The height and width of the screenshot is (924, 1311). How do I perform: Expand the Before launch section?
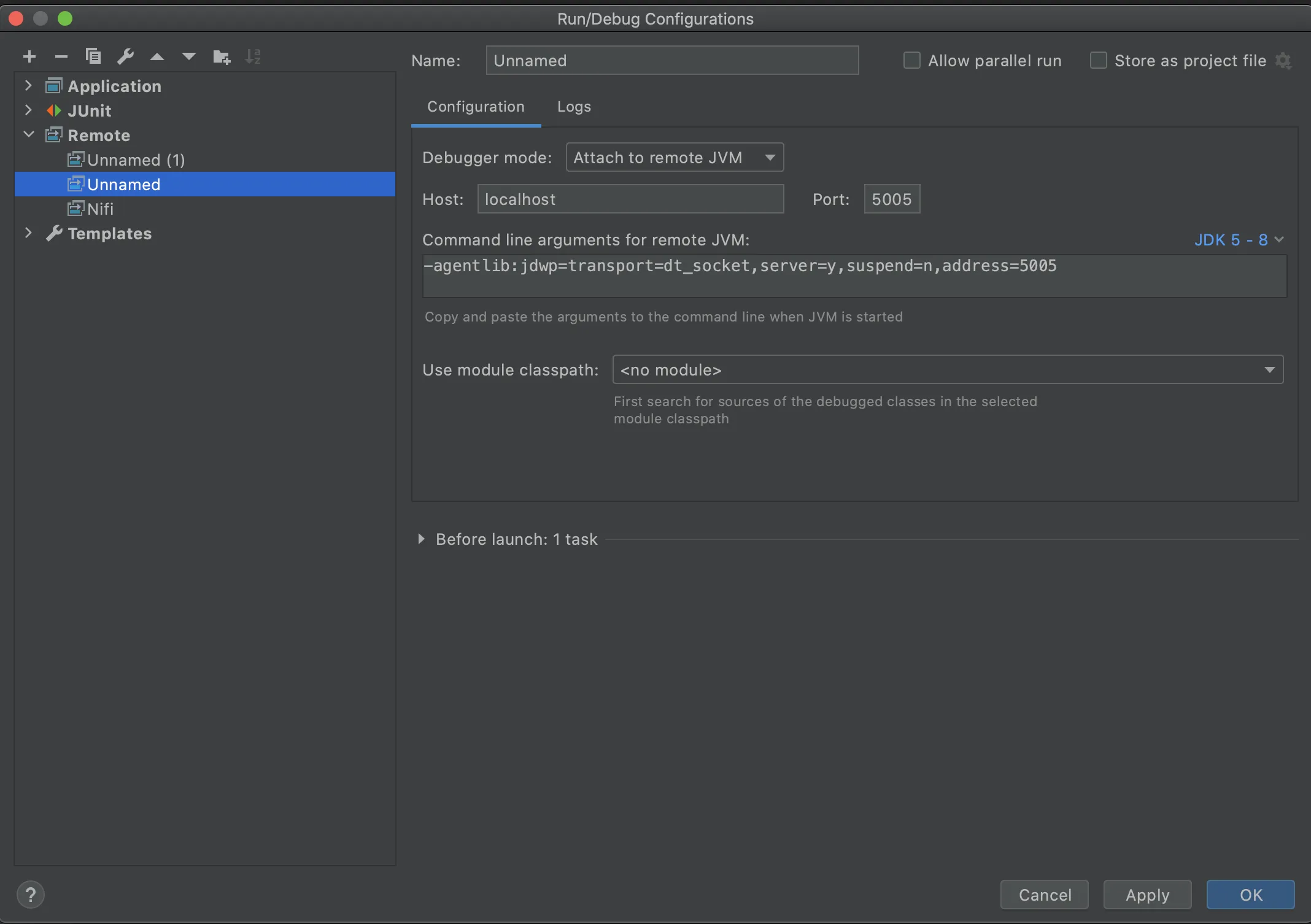[x=421, y=539]
